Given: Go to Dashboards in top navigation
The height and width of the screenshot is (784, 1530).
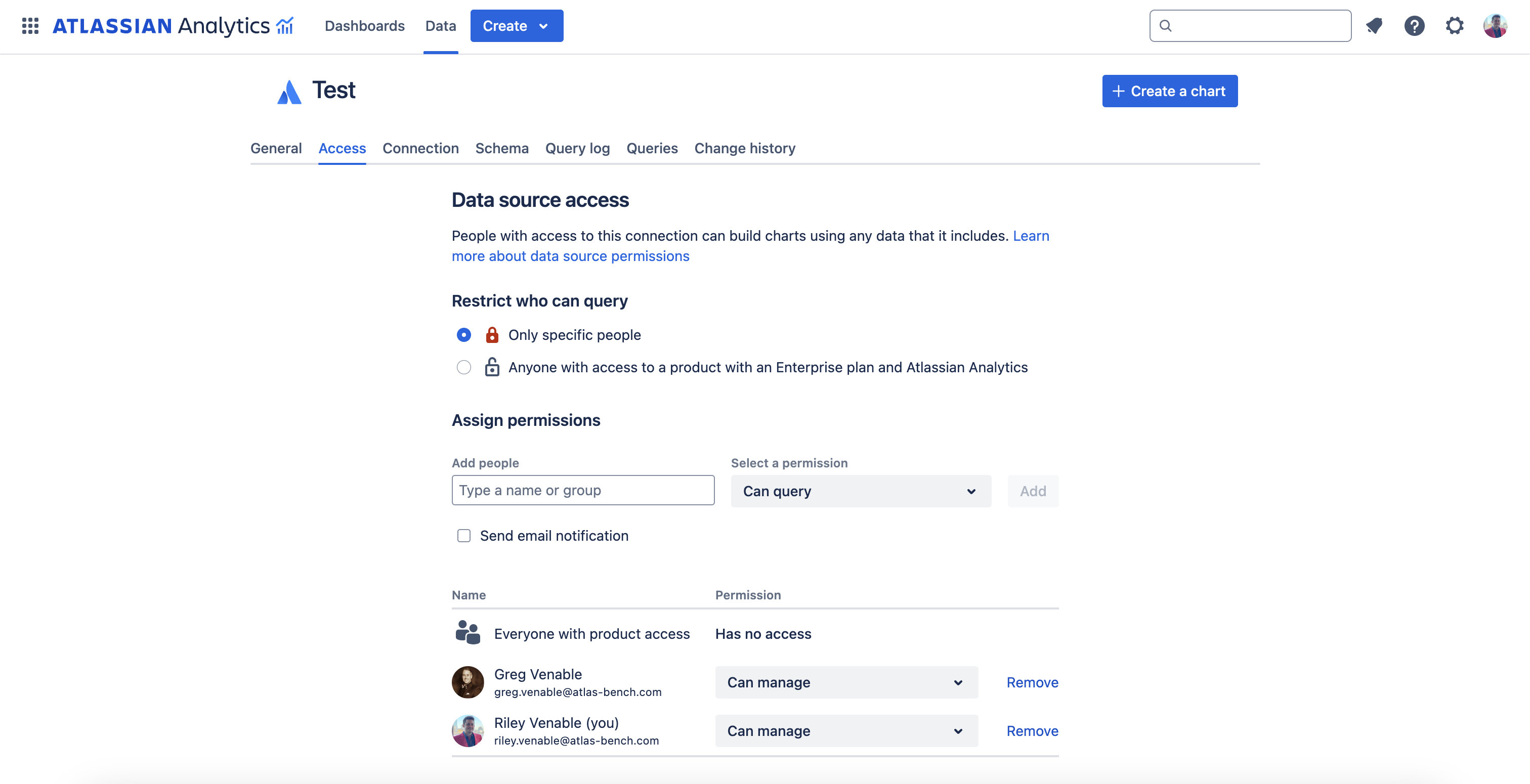Looking at the screenshot, I should (x=365, y=25).
